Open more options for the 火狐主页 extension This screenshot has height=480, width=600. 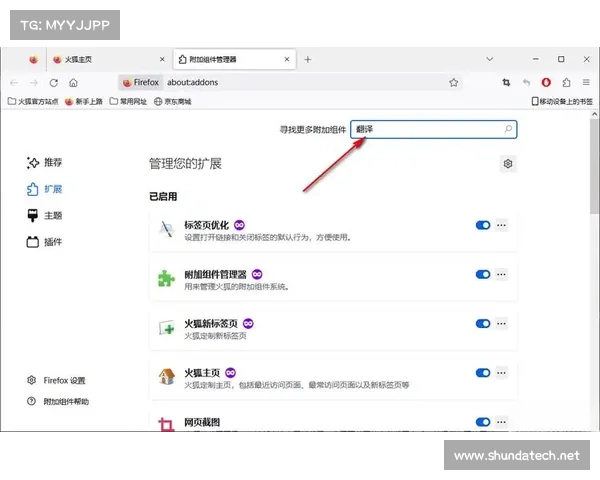[x=502, y=373]
